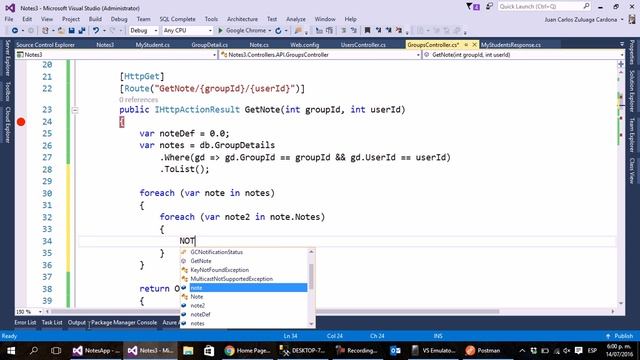
Task: Click the Navigate Backward toolbar icon
Action: point(15,31)
